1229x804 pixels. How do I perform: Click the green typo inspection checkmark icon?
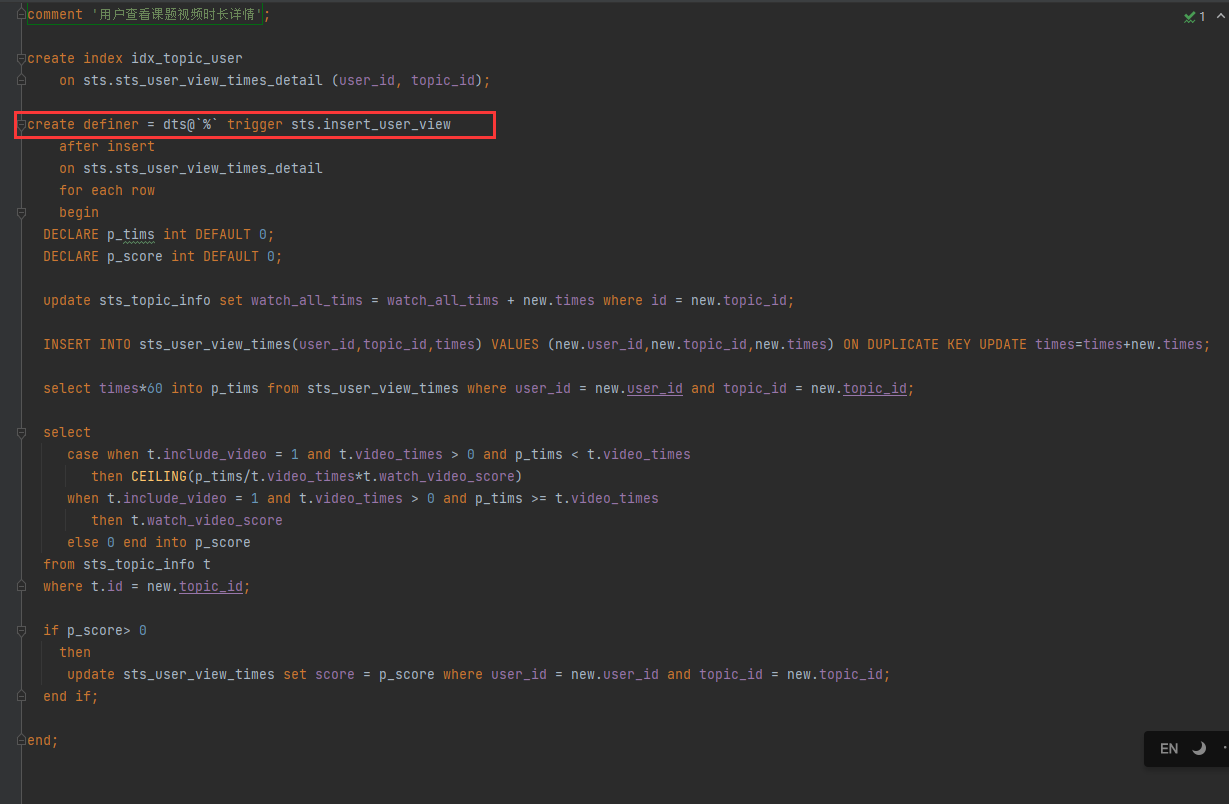1189,17
